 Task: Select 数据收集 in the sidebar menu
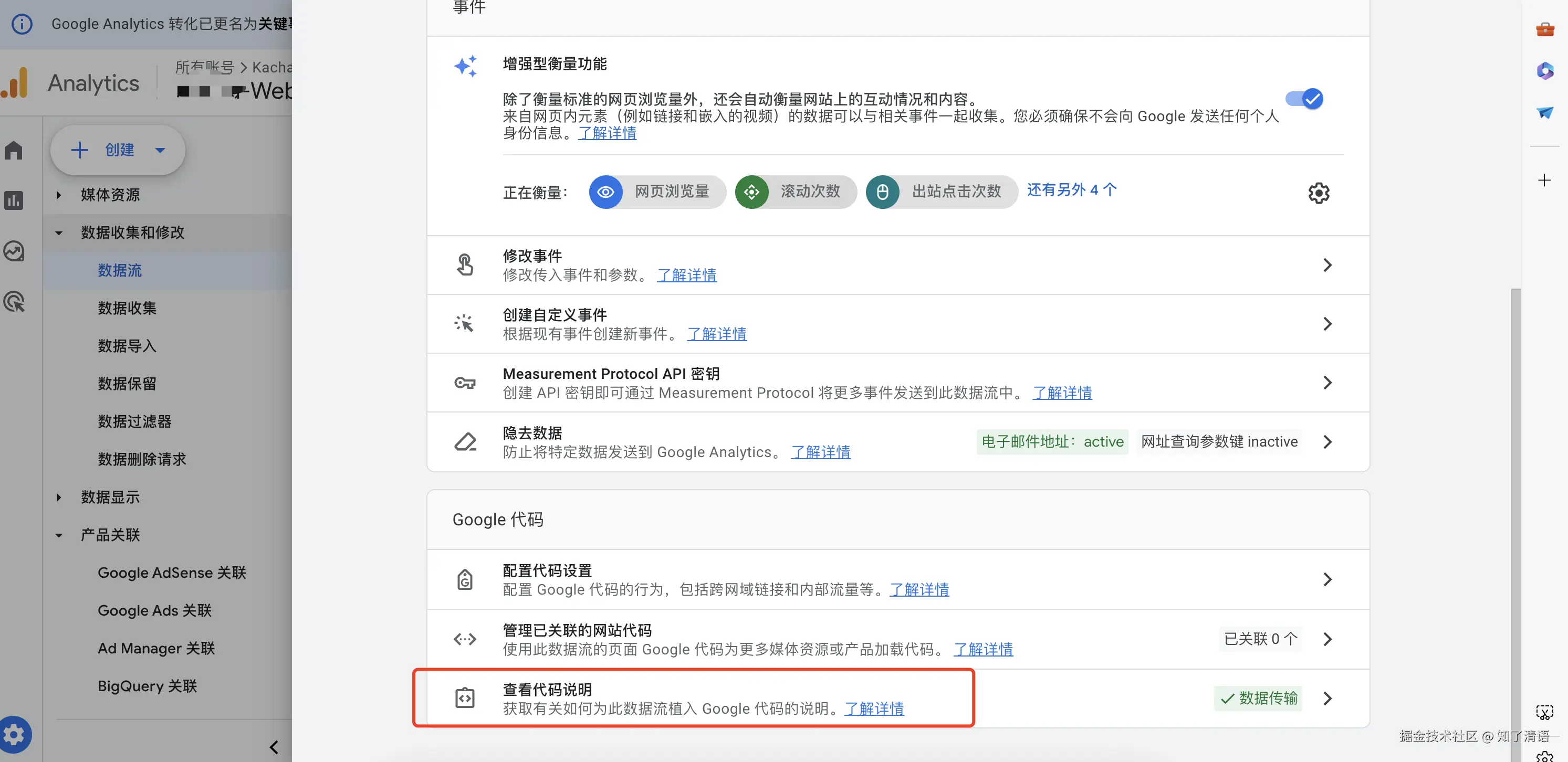point(127,308)
